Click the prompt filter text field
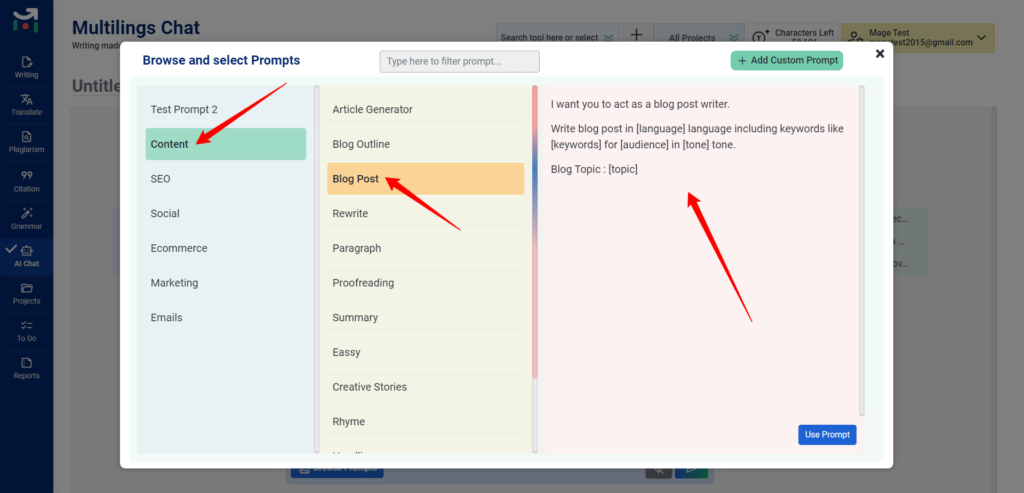This screenshot has height=493, width=1024. pyautogui.click(x=459, y=62)
